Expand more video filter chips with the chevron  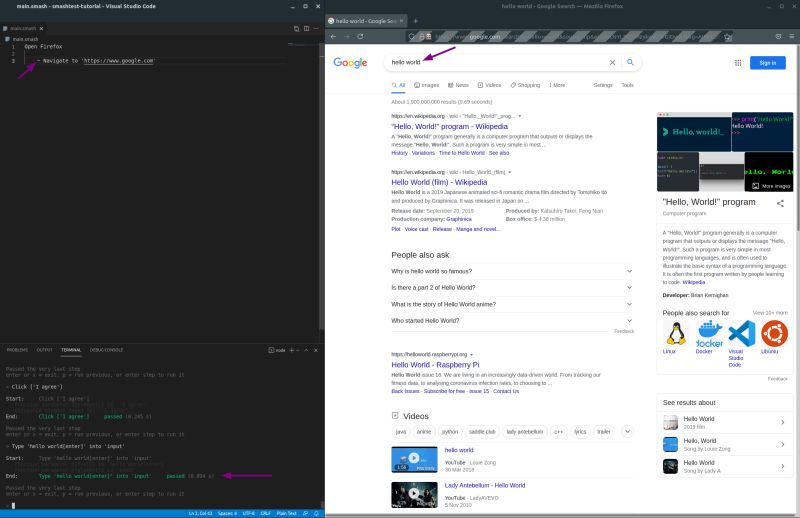(628, 432)
